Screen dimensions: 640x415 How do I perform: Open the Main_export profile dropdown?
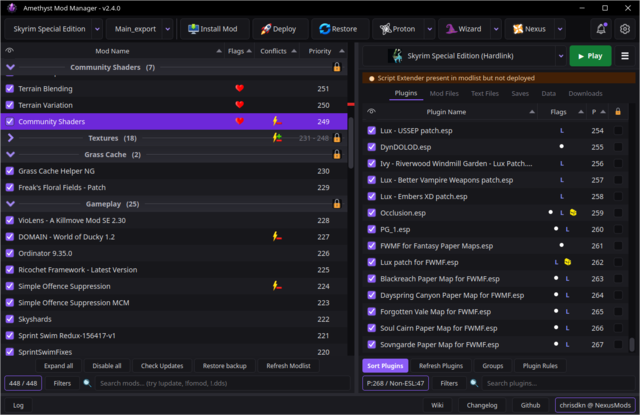point(168,29)
